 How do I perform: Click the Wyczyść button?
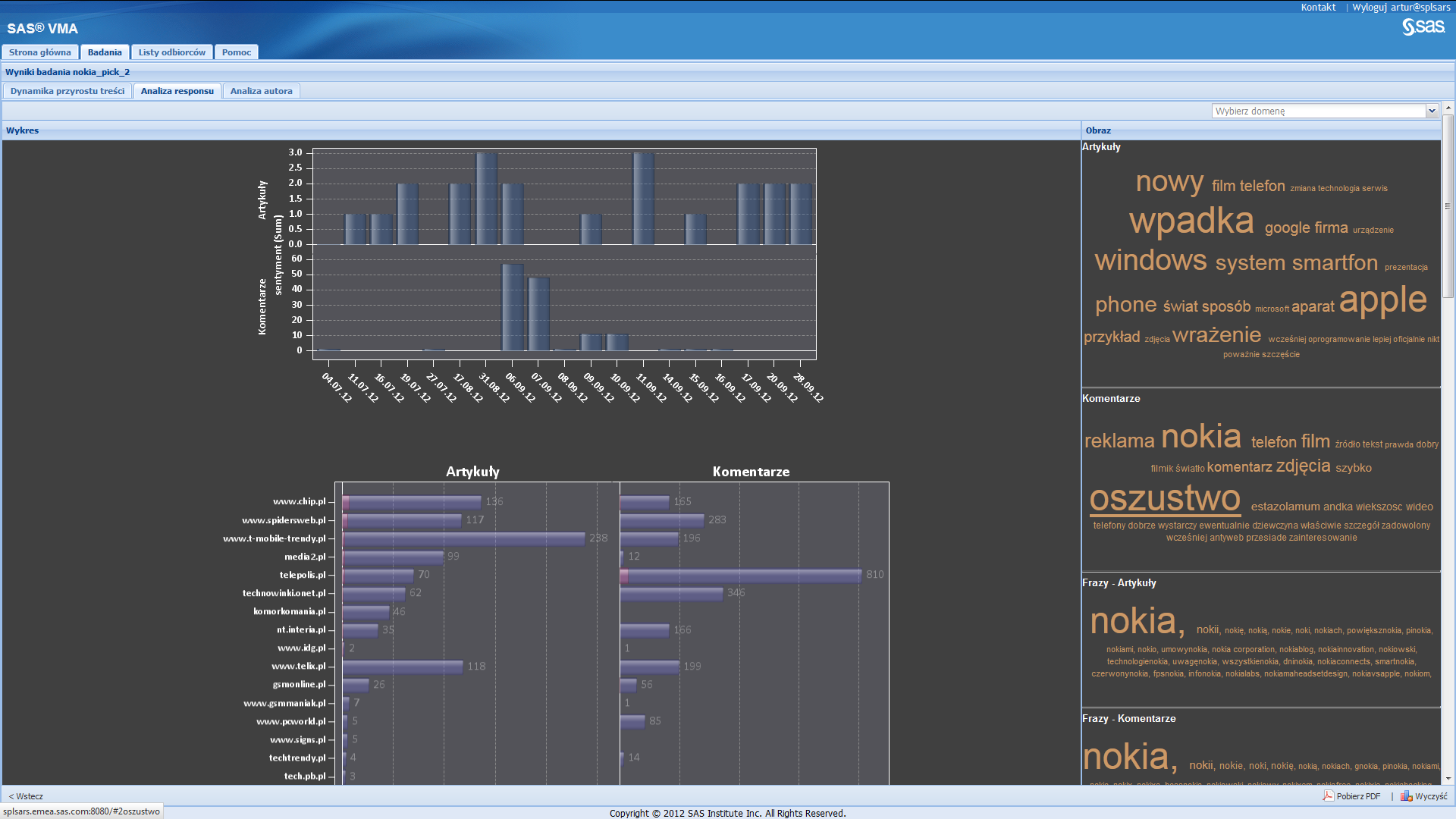(1424, 795)
